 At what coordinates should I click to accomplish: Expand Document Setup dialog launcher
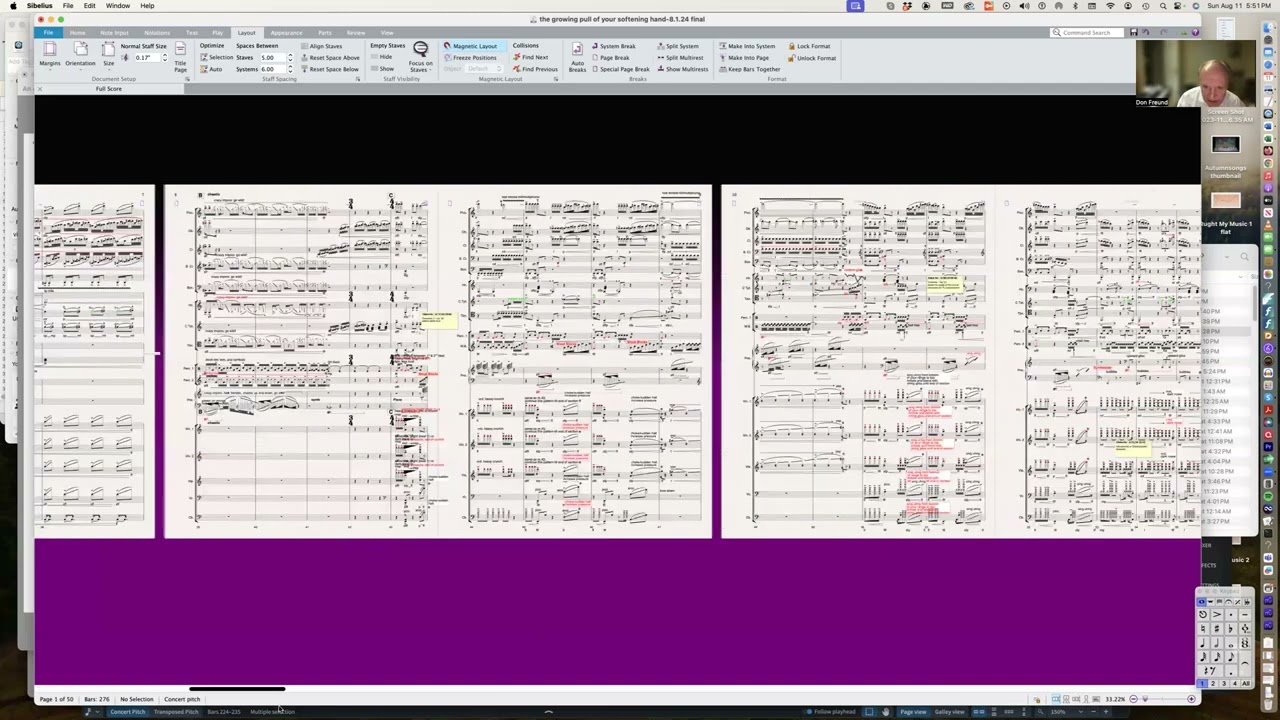pos(185,79)
